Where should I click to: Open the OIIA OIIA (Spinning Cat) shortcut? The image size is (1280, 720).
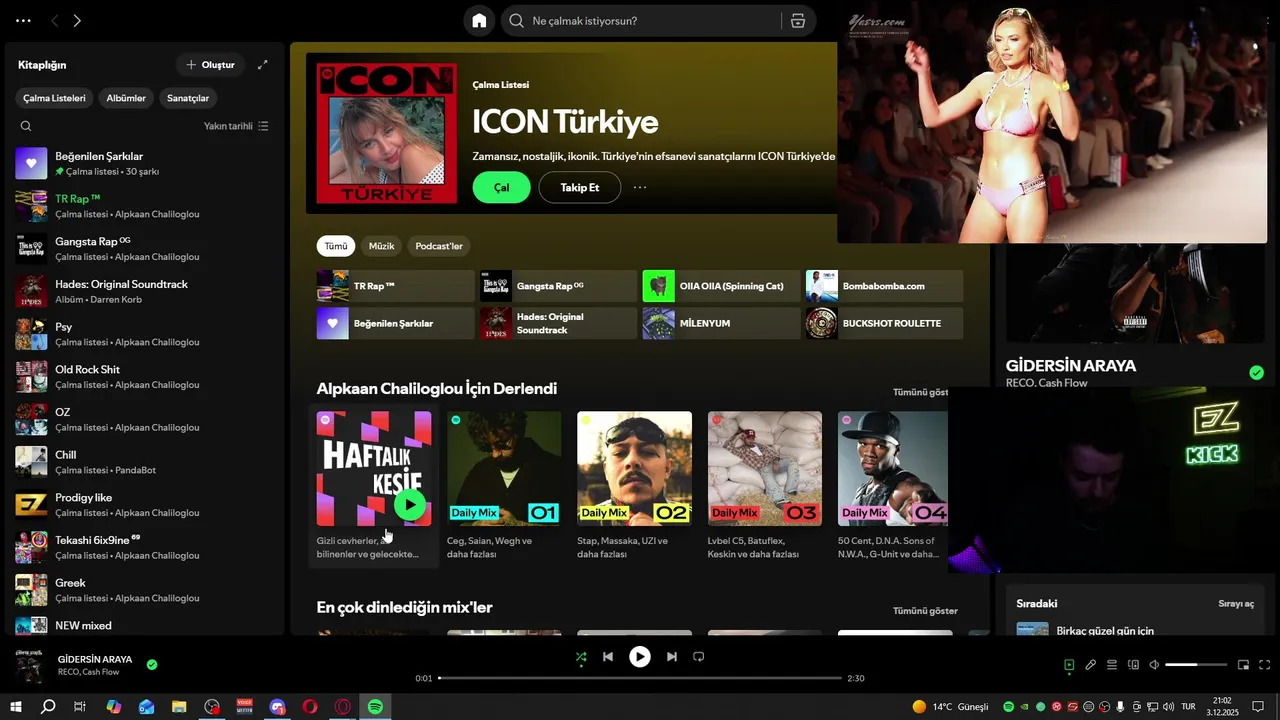point(721,286)
